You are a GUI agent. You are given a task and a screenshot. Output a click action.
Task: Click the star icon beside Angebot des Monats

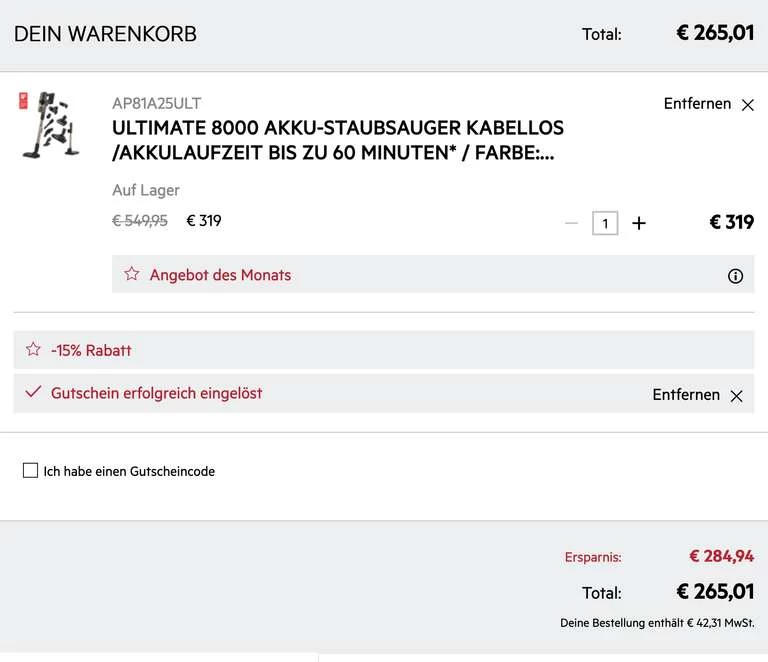(131, 274)
